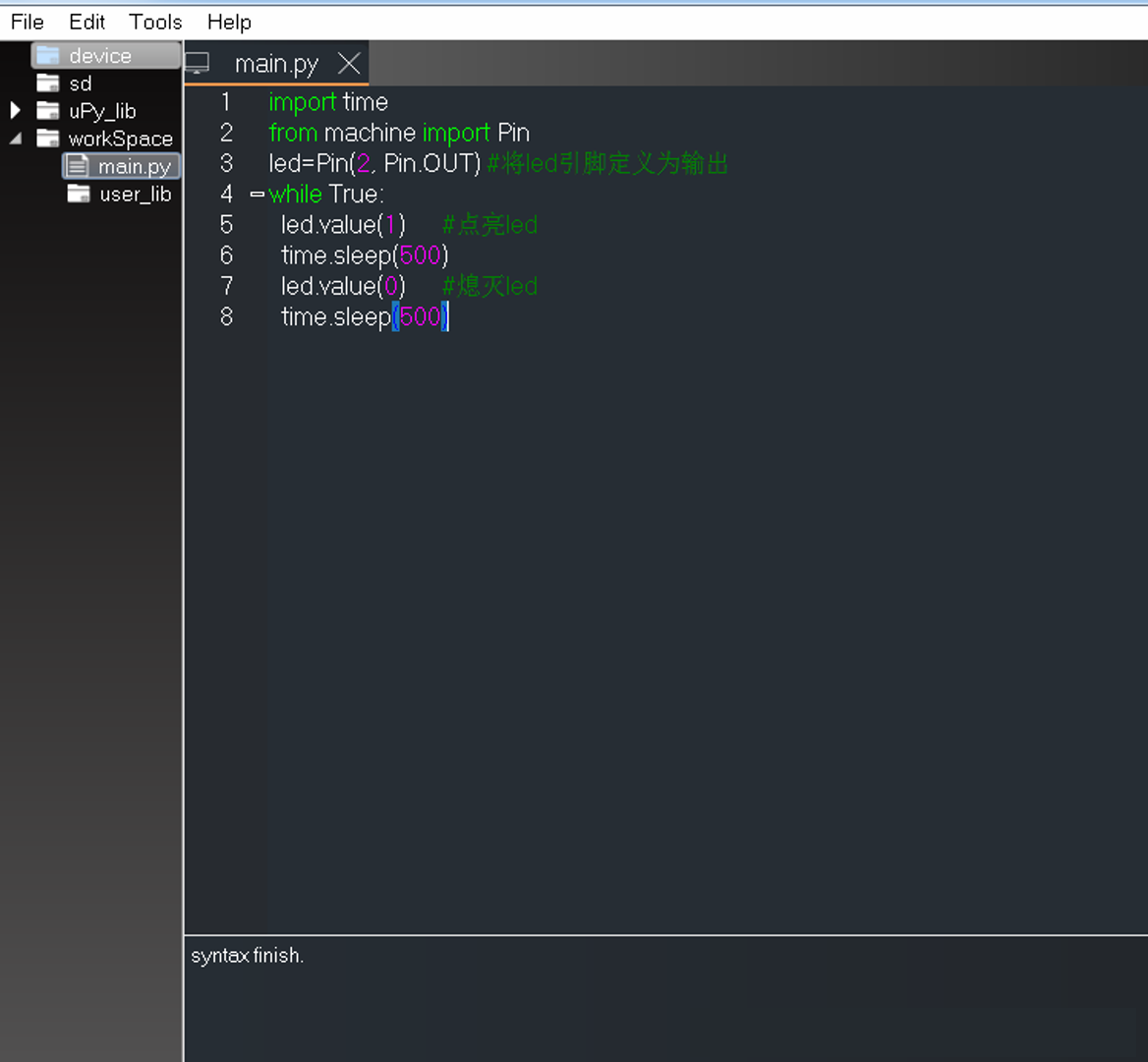Viewport: 1148px width, 1062px height.
Task: Select the uPy_lib folder
Action: 102,111
